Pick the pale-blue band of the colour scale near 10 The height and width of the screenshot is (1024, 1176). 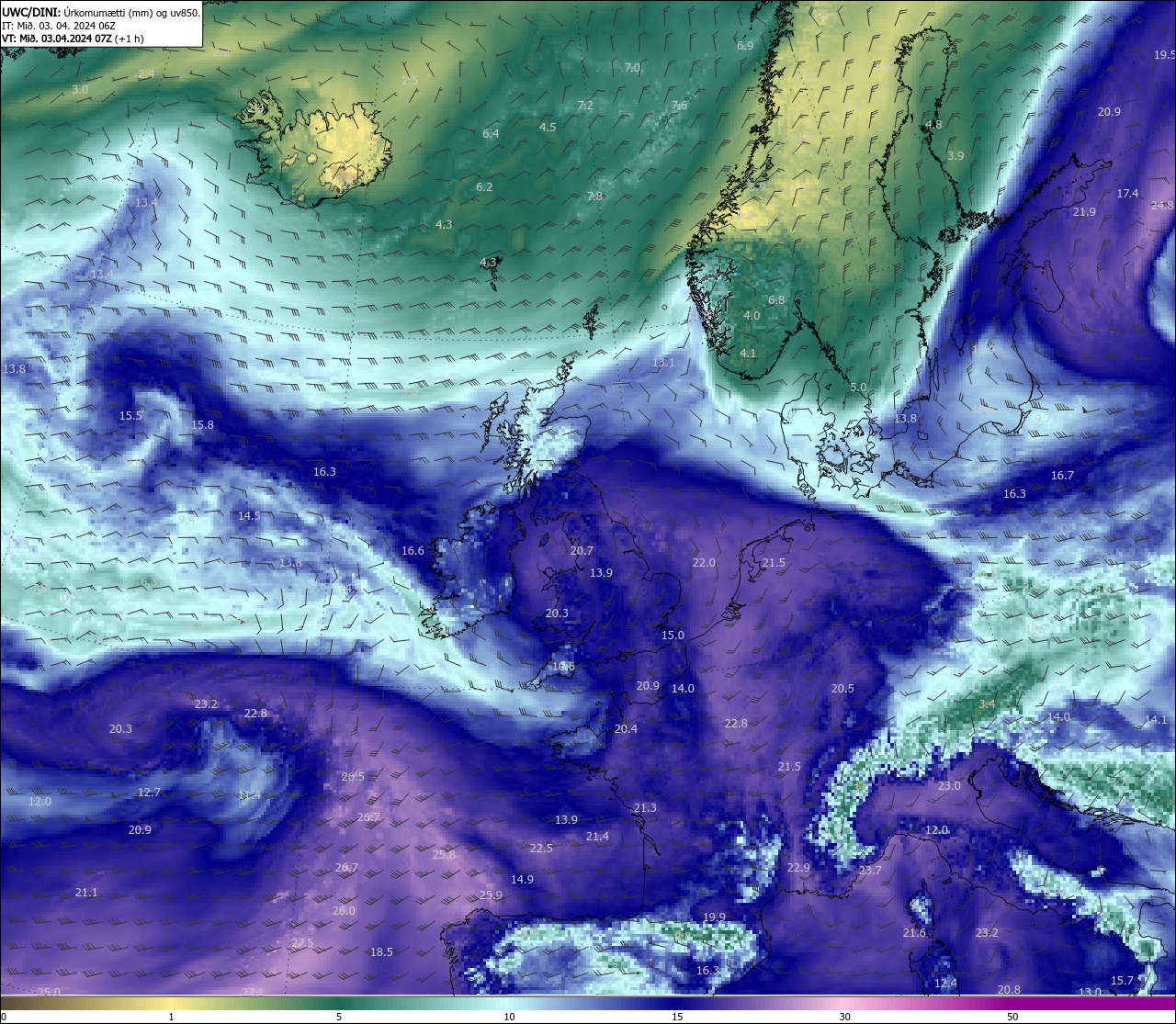click(510, 1004)
